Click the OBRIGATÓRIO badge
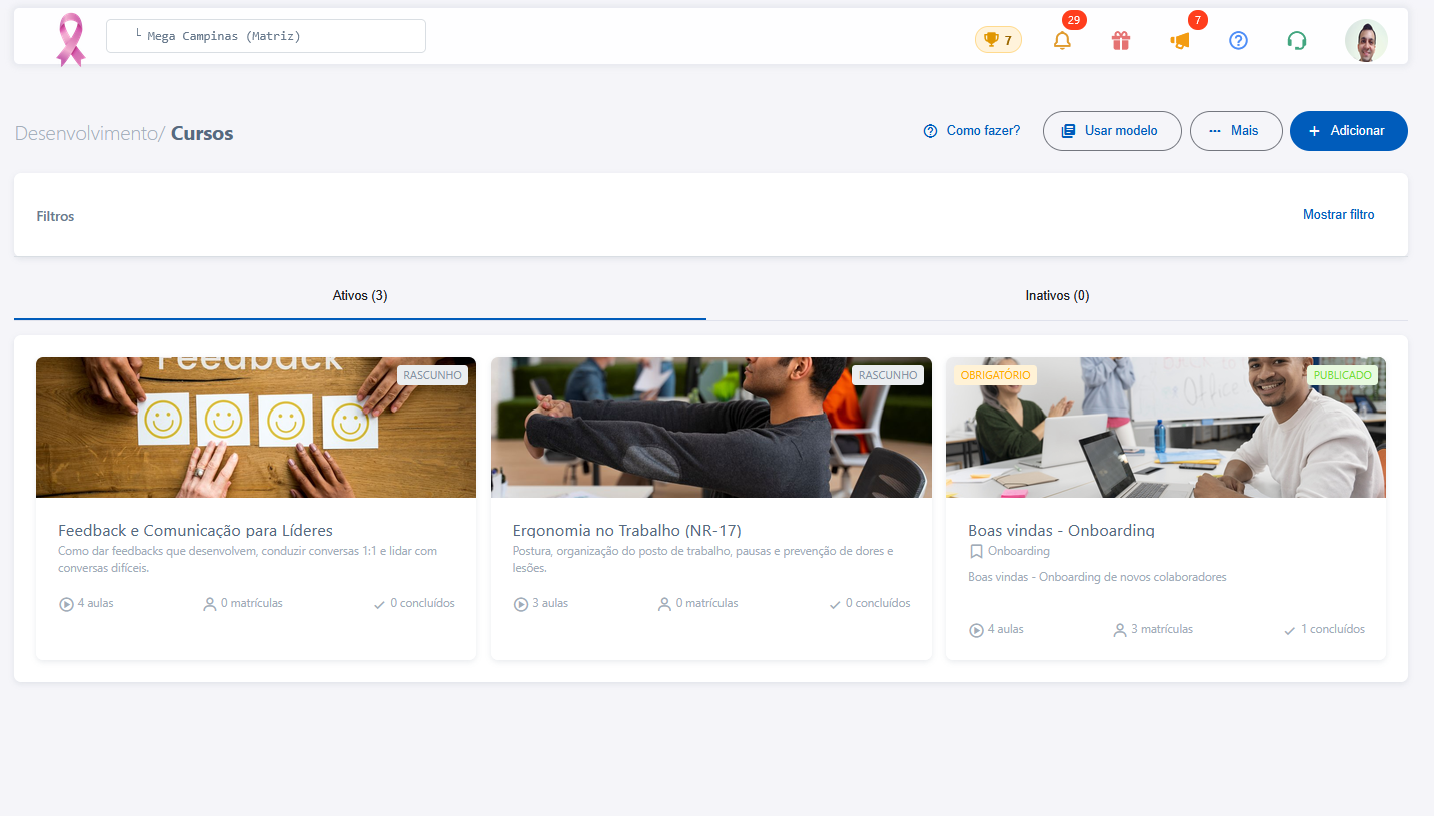 tap(995, 375)
